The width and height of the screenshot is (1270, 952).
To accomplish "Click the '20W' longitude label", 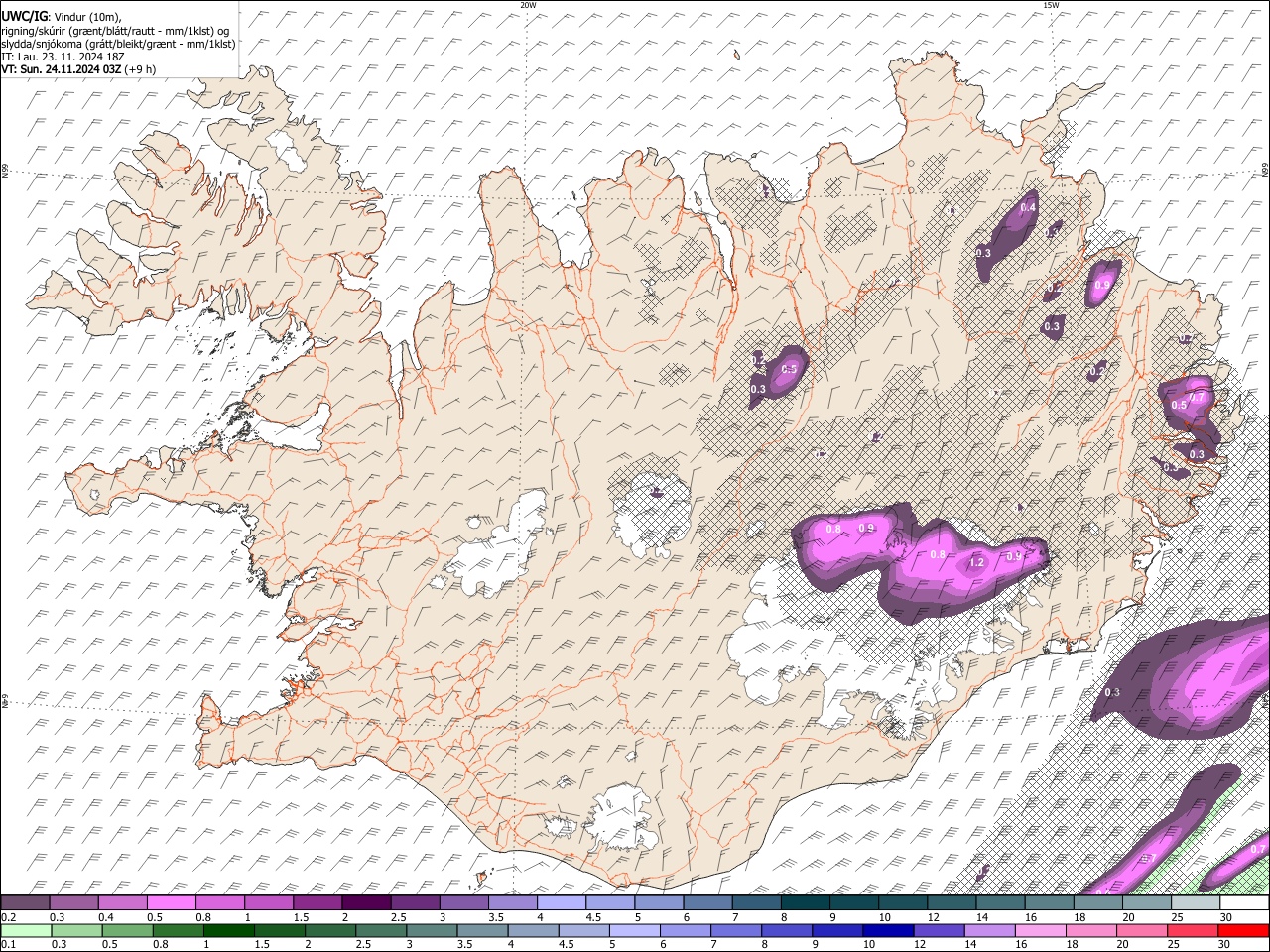I will coord(528,5).
